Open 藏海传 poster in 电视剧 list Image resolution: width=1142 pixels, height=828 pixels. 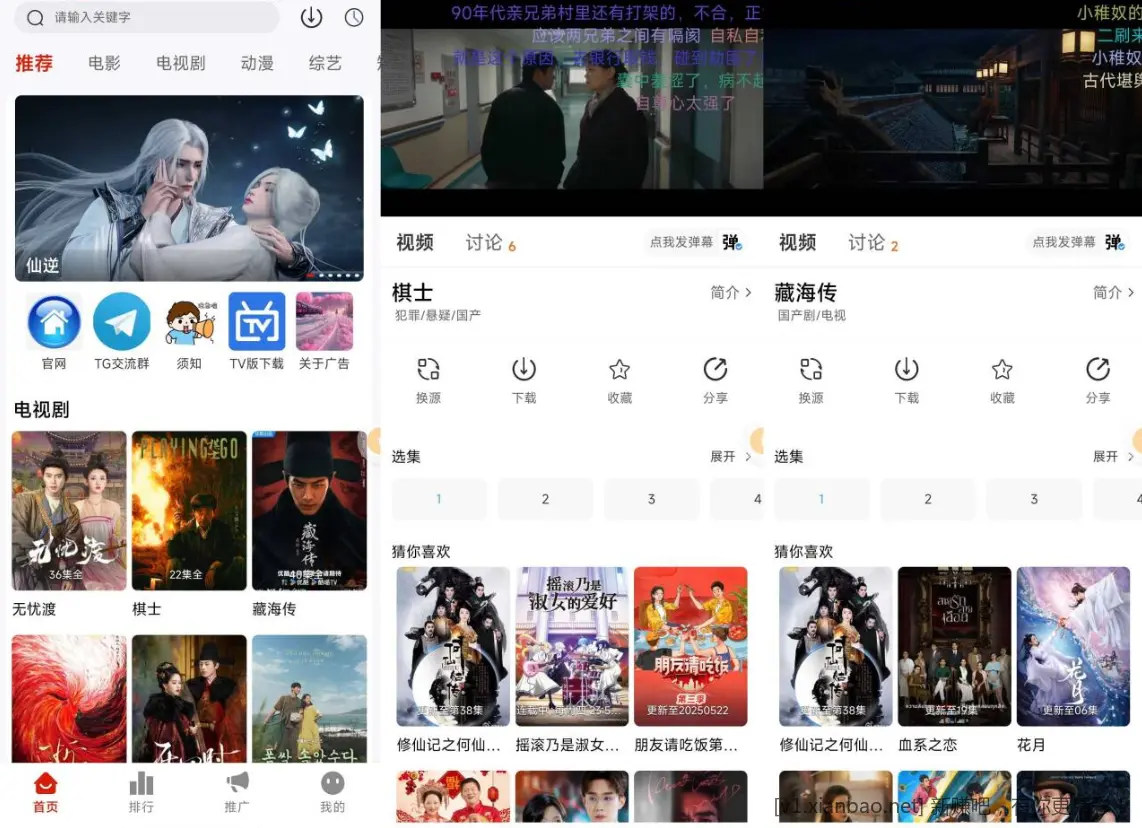point(310,510)
